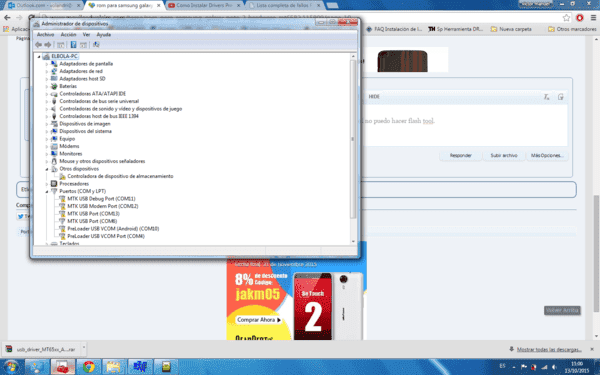Click warning icon of PreLoader USB VCOM (Android)
This screenshot has height=375, width=600.
pyautogui.click(x=62, y=229)
